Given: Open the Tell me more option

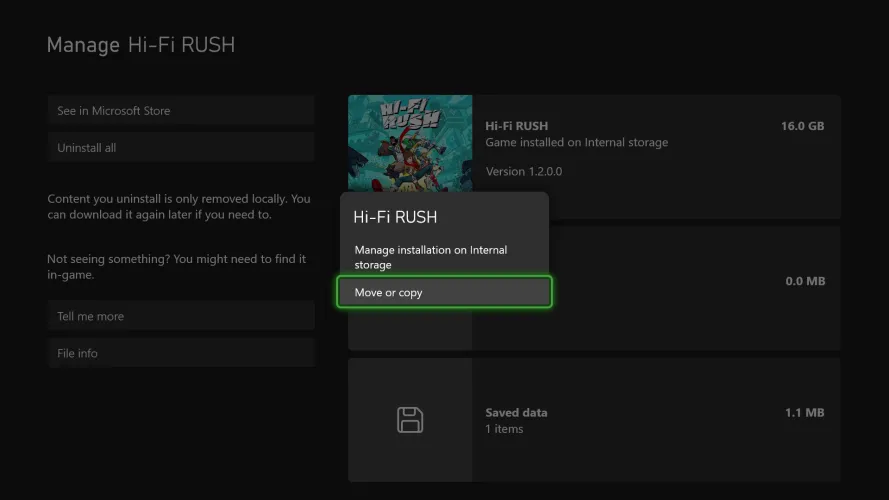Looking at the screenshot, I should coord(180,316).
